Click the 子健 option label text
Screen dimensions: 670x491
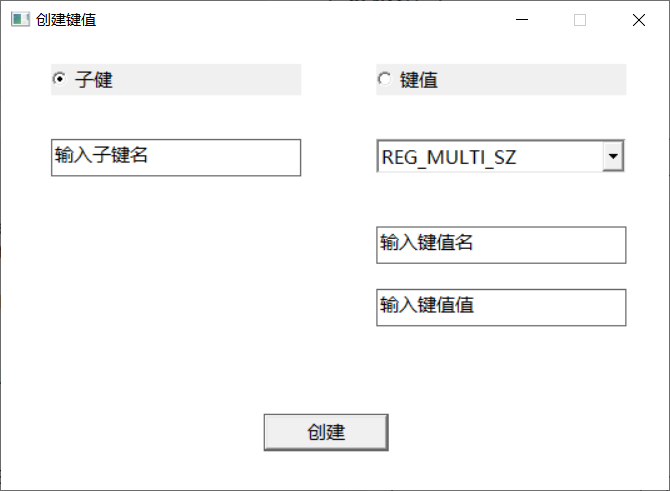point(94,80)
